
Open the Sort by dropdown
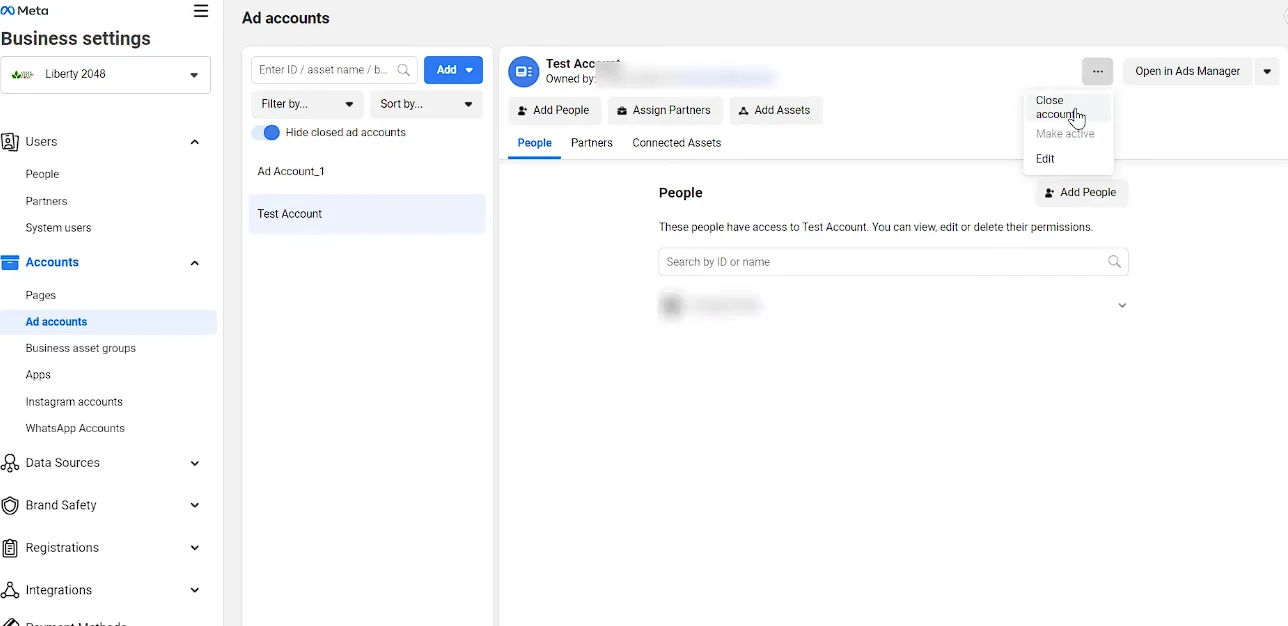427,104
